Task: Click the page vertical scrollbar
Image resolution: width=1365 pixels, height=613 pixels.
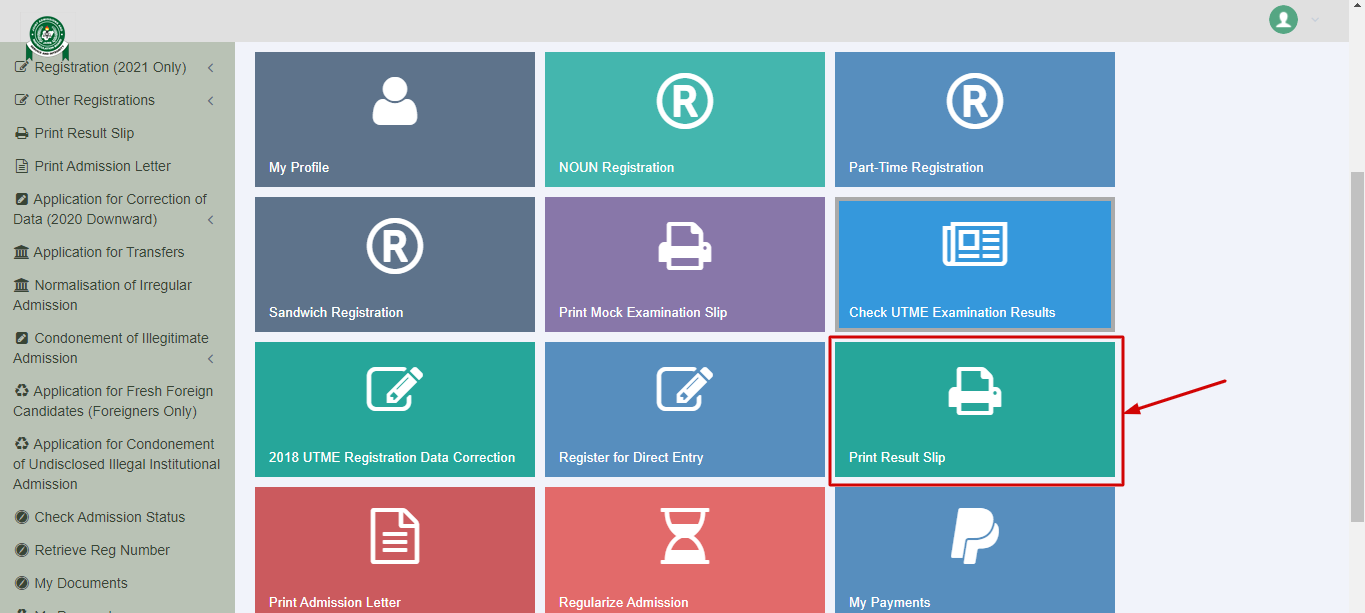Action: 1357,345
